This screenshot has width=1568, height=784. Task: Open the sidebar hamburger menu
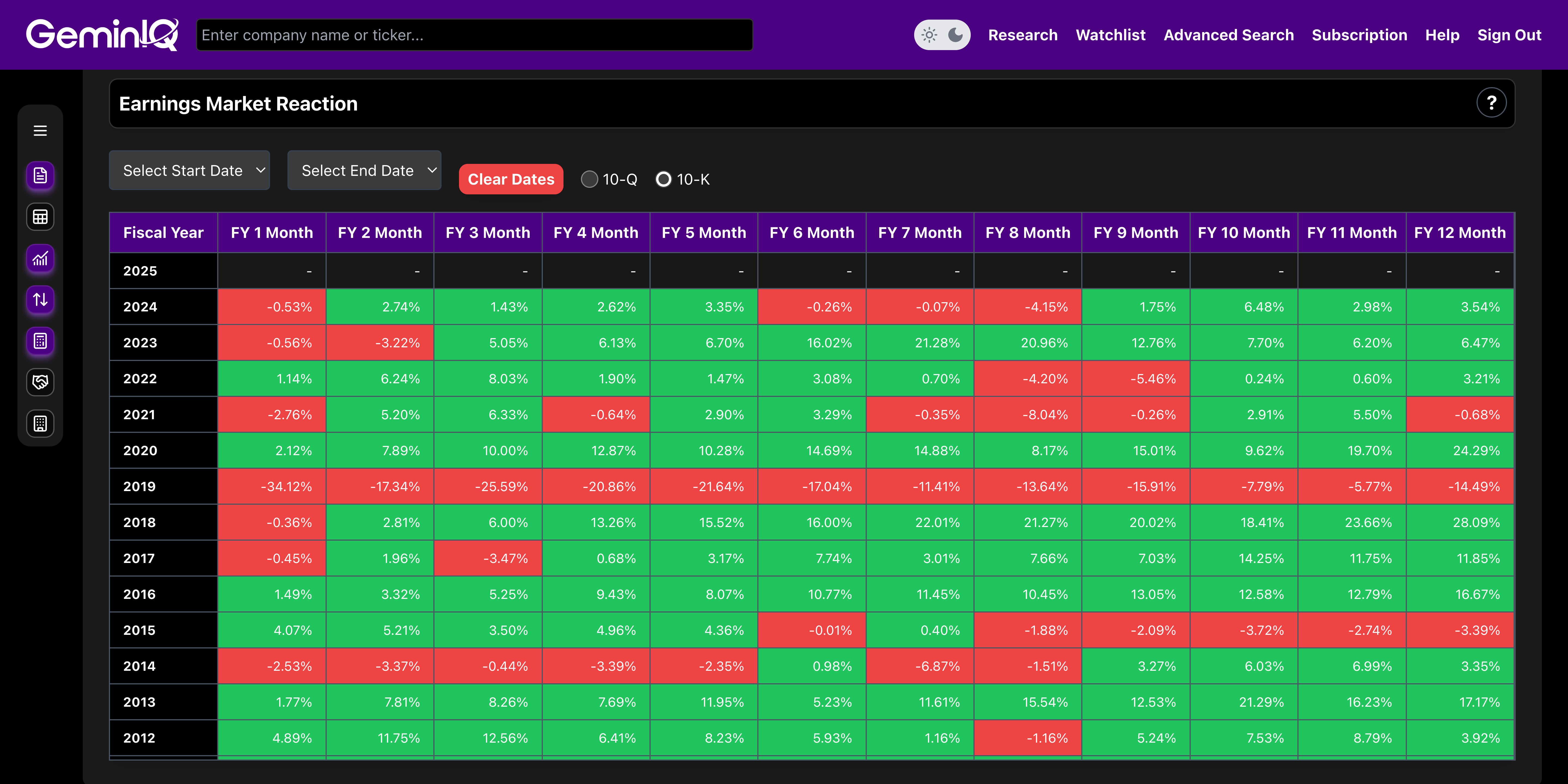point(40,131)
